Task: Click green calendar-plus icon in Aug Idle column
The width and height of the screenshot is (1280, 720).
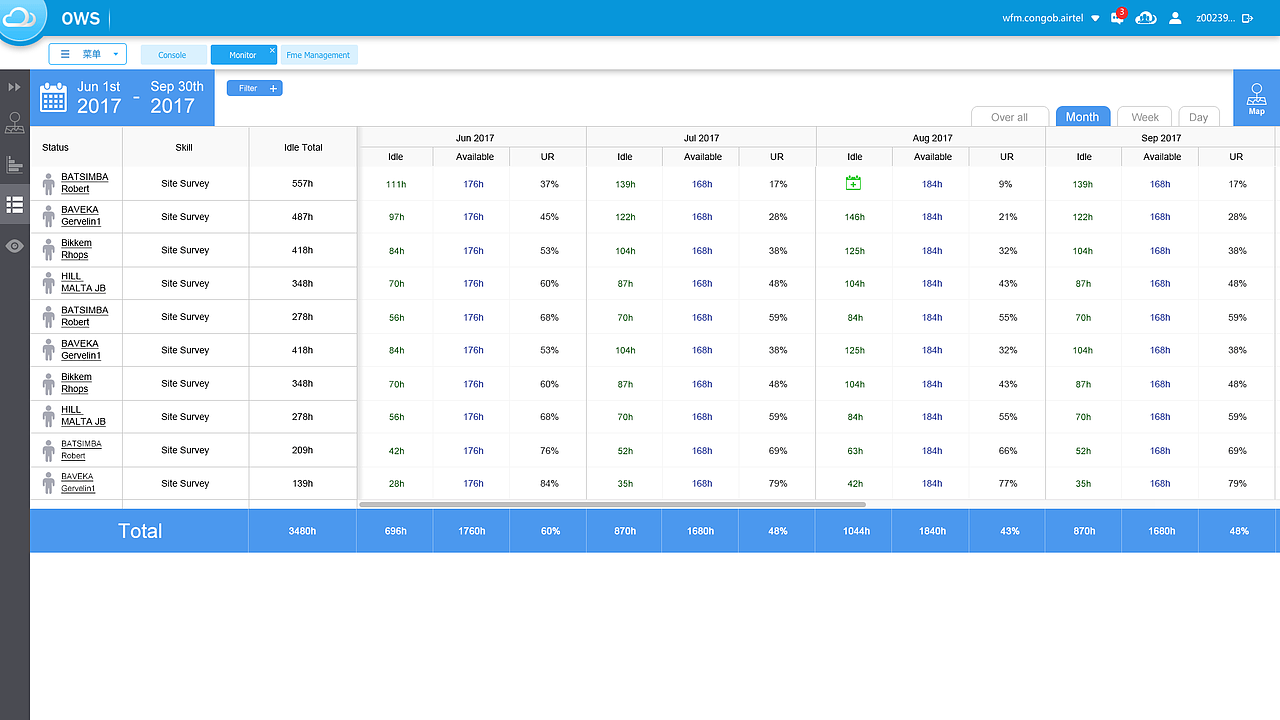Action: (x=853, y=183)
